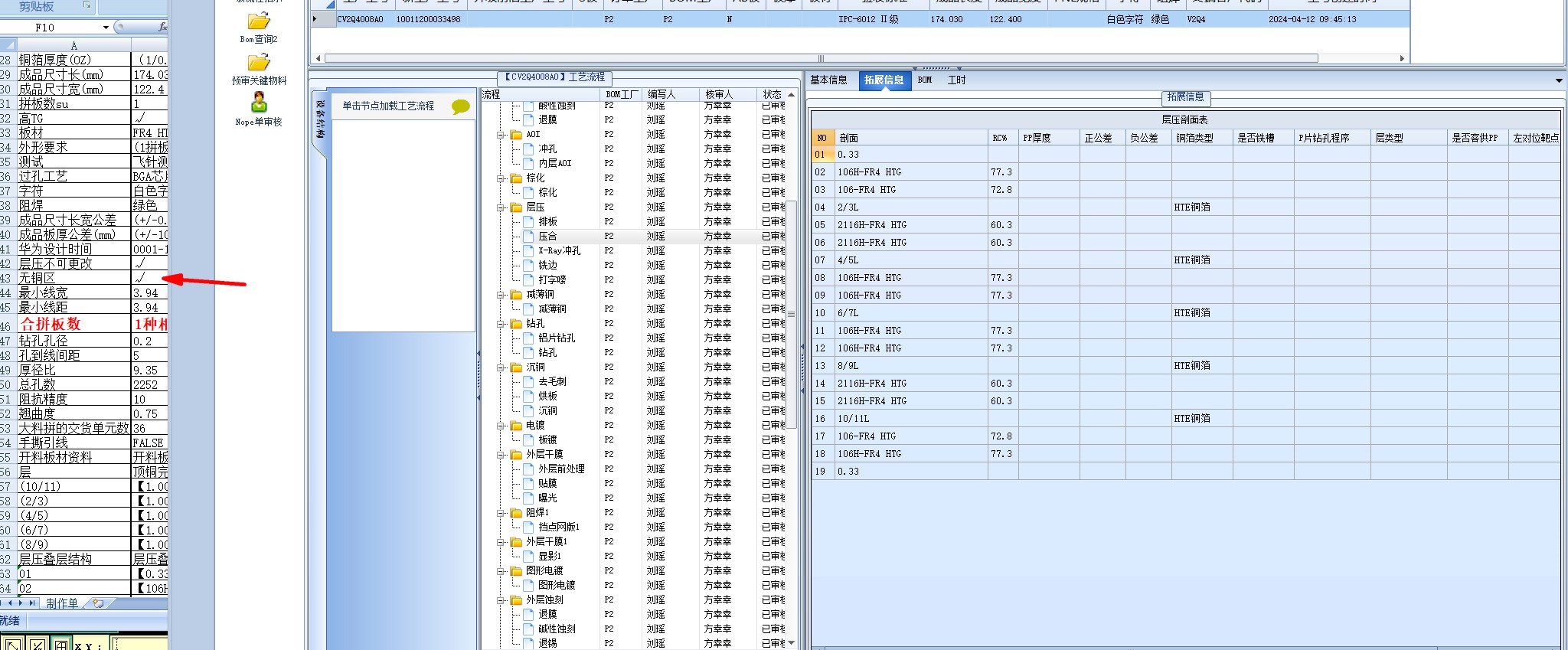Launch the Nope单审核 user icon
The height and width of the screenshot is (650, 1568).
coord(259,103)
